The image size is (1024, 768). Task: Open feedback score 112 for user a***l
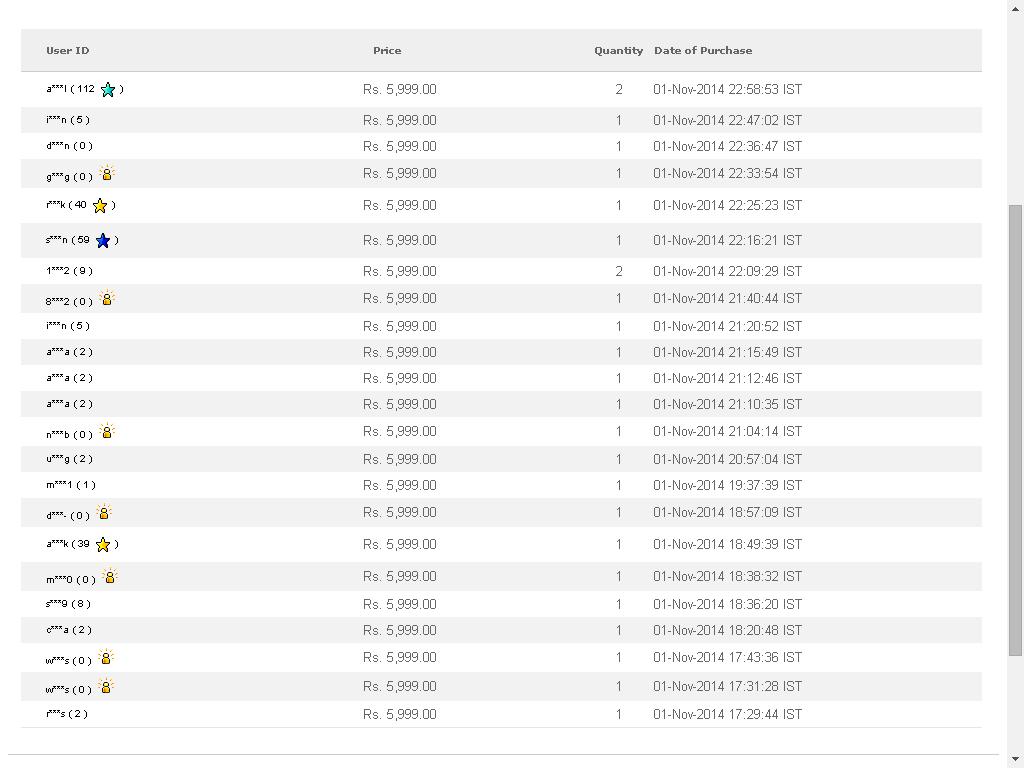(85, 89)
